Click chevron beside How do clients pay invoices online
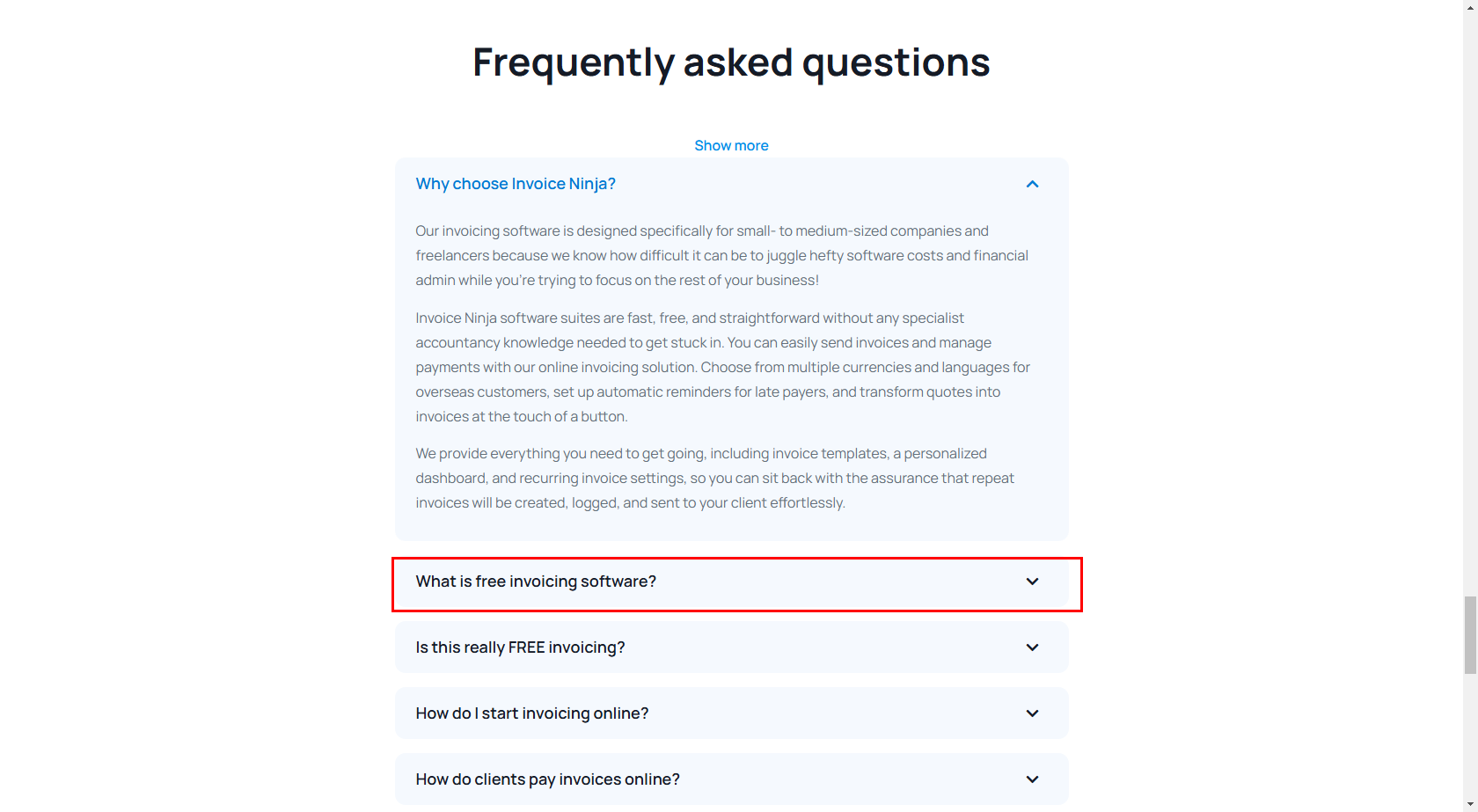The image size is (1478, 812). (1032, 779)
